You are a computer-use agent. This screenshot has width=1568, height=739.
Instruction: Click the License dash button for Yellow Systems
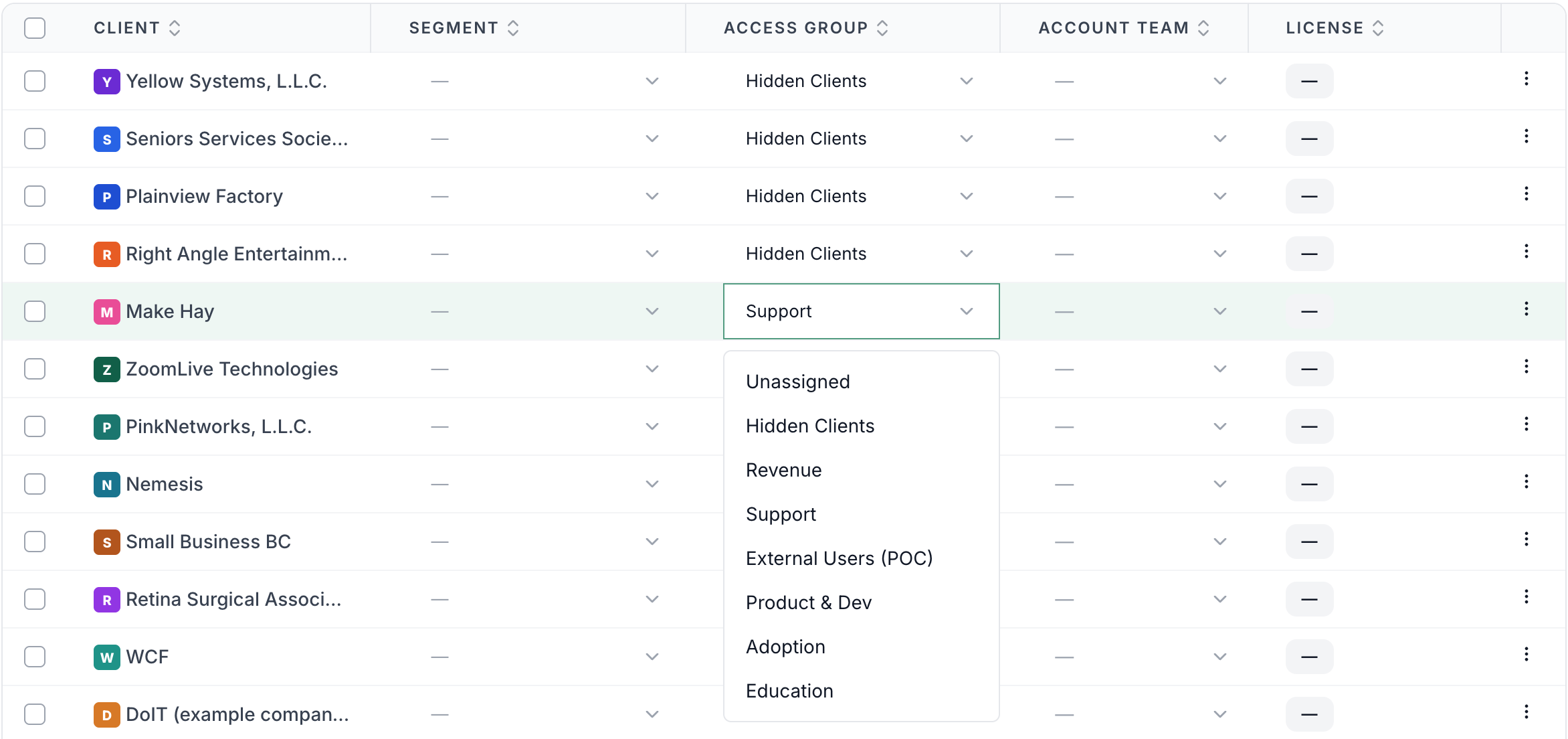[x=1309, y=81]
